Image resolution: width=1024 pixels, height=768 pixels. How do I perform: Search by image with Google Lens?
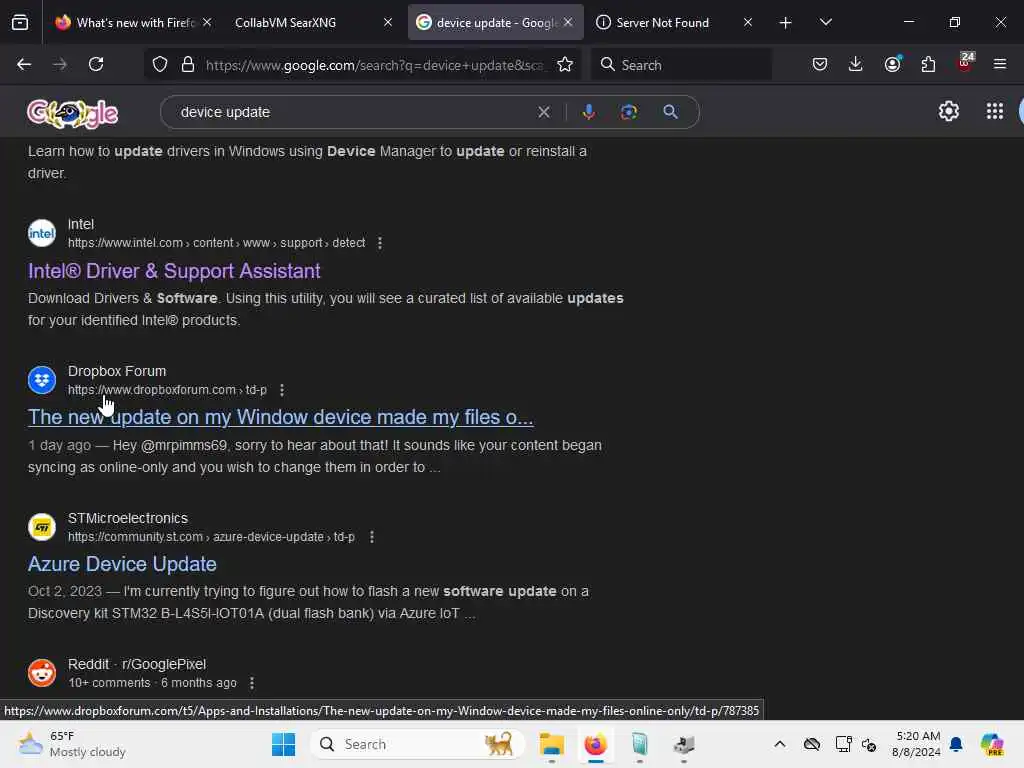coord(628,112)
